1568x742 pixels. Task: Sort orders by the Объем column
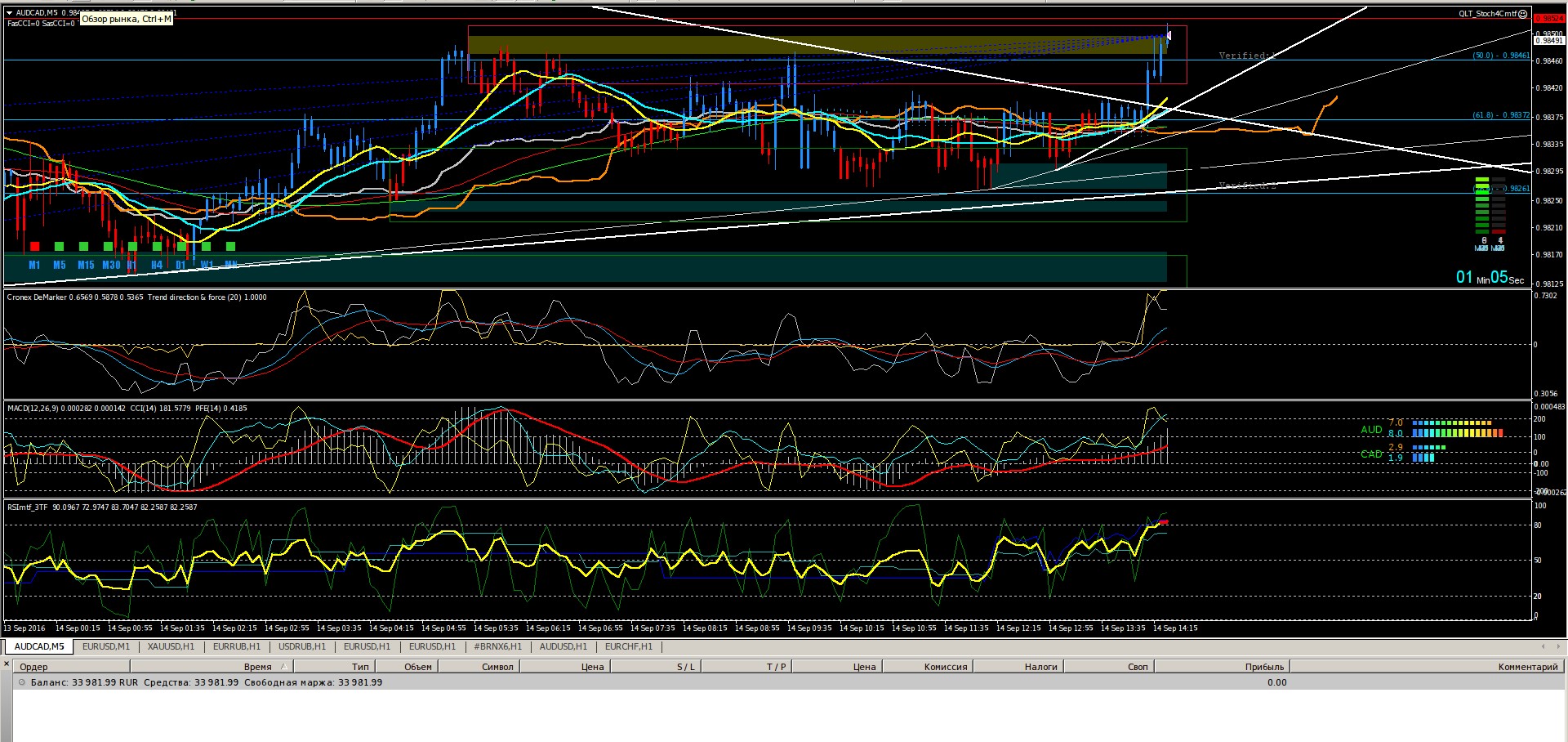click(406, 667)
